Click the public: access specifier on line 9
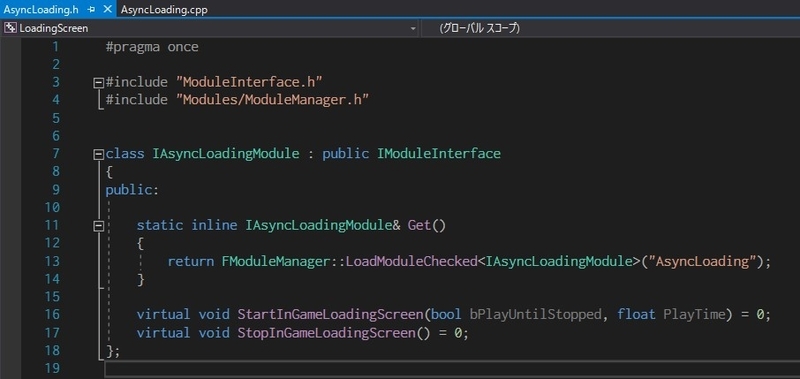 tap(132, 190)
